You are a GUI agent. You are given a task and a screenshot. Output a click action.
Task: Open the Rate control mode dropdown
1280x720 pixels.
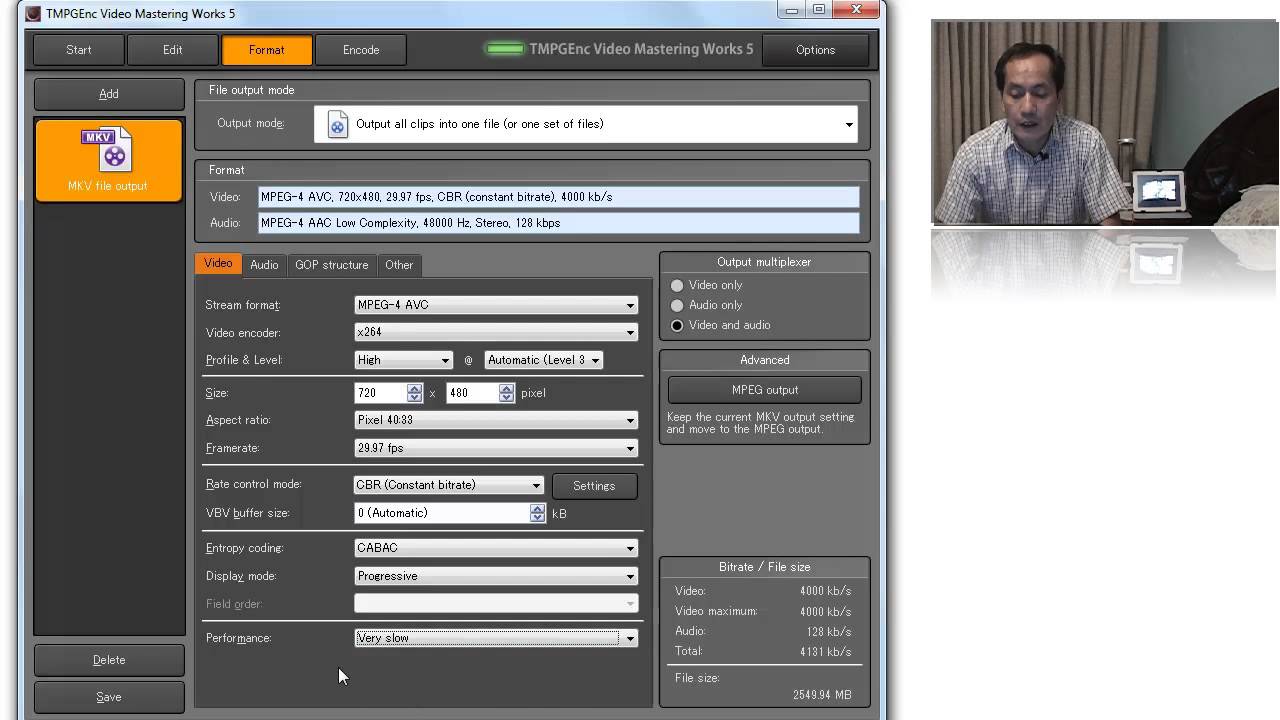[x=449, y=485]
